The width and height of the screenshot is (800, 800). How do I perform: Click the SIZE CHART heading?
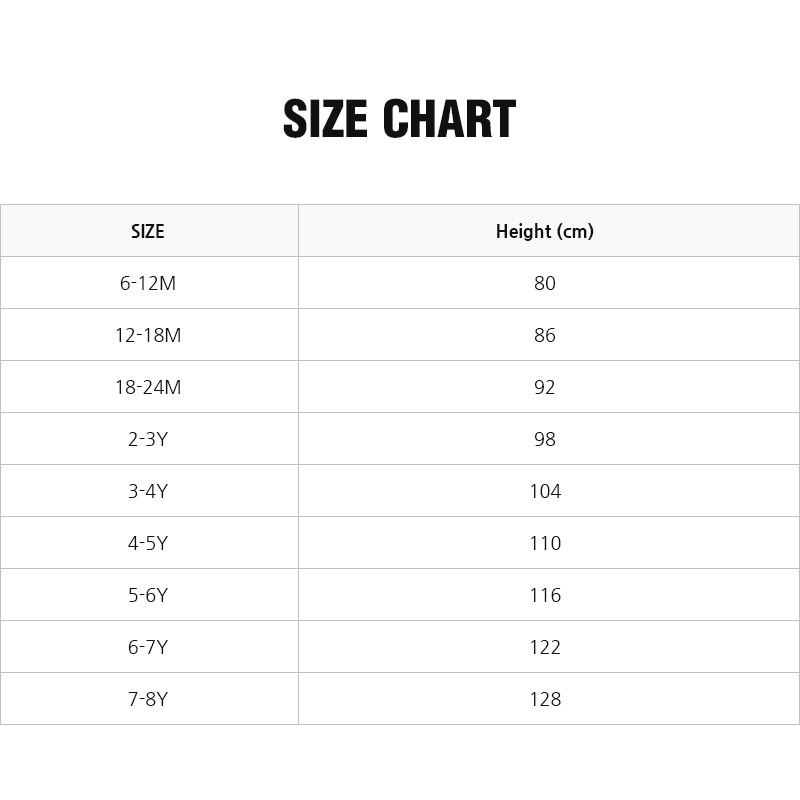tap(399, 120)
